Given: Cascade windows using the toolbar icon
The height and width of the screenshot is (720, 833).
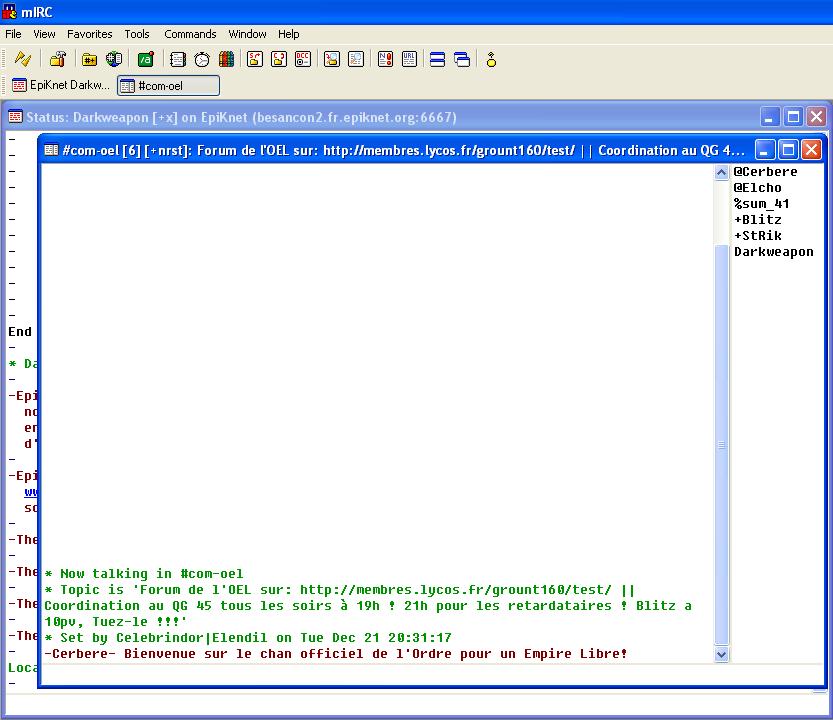Looking at the screenshot, I should (462, 59).
